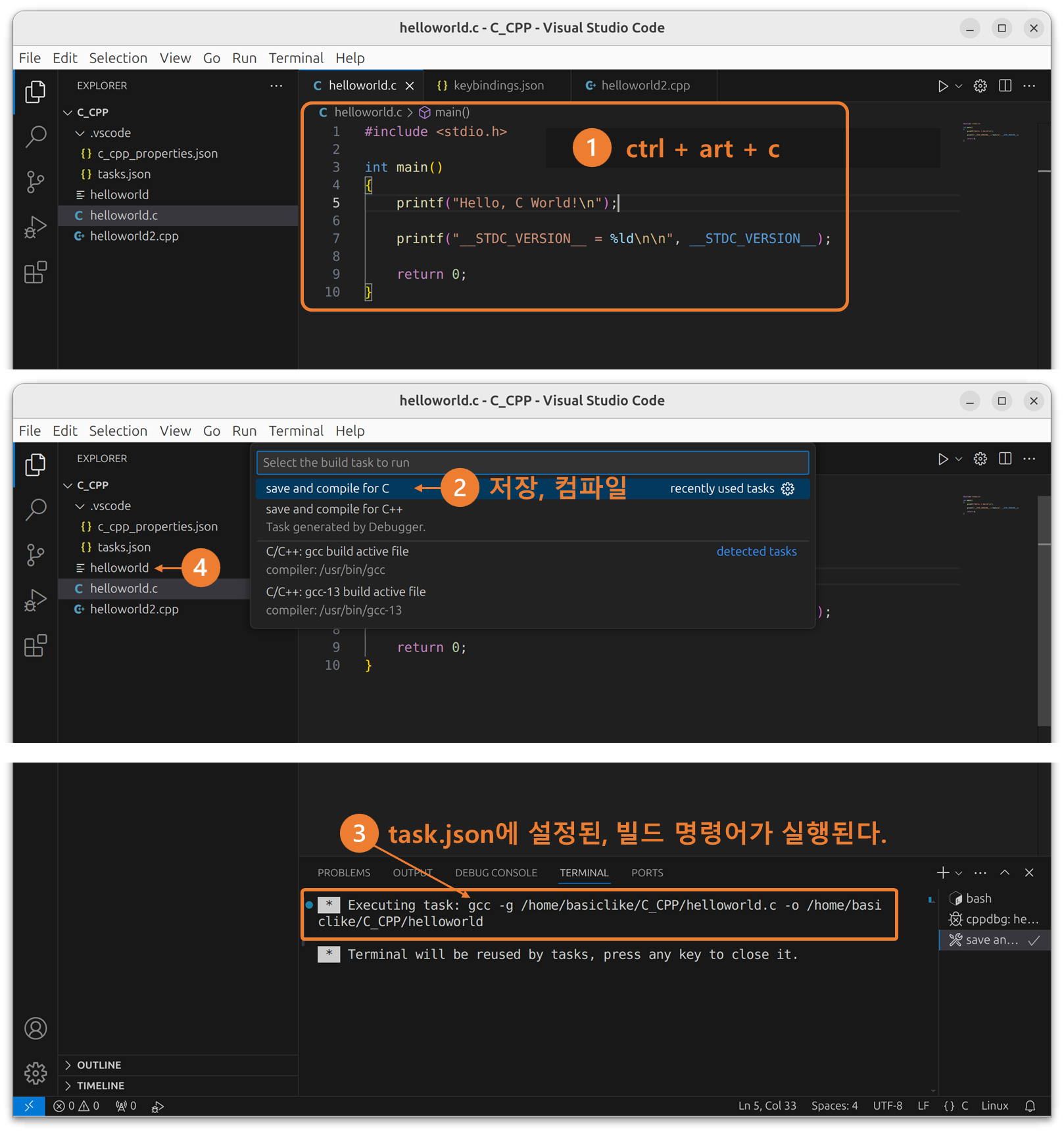Open the terminal launch profile dropdown beside plus
1064x1132 pixels.
pos(958,872)
